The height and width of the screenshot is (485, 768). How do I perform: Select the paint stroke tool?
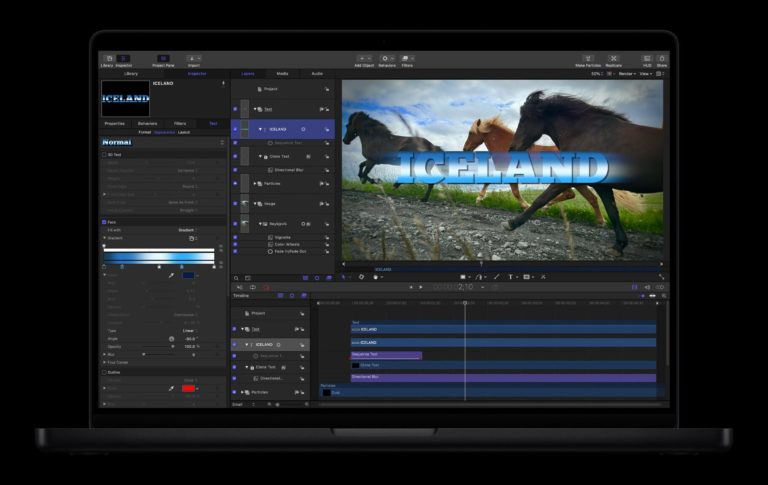[x=496, y=277]
